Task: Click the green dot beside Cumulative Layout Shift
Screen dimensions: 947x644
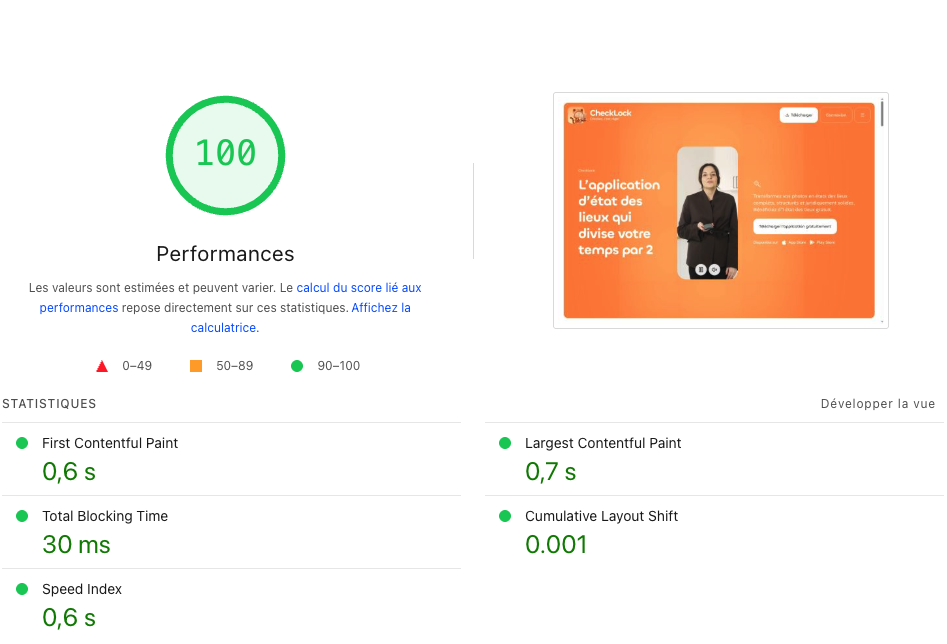Action: [x=505, y=516]
